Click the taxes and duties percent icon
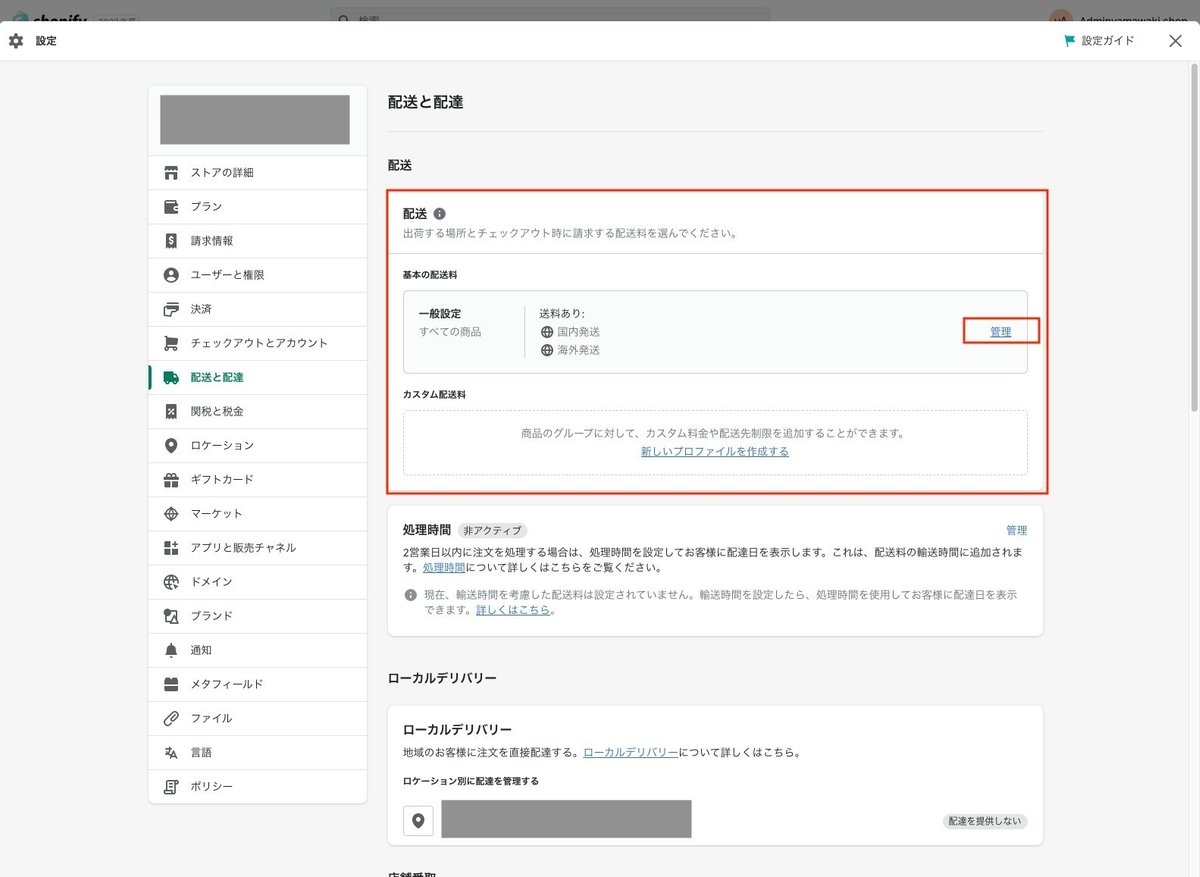The width and height of the screenshot is (1200, 877). click(x=171, y=411)
